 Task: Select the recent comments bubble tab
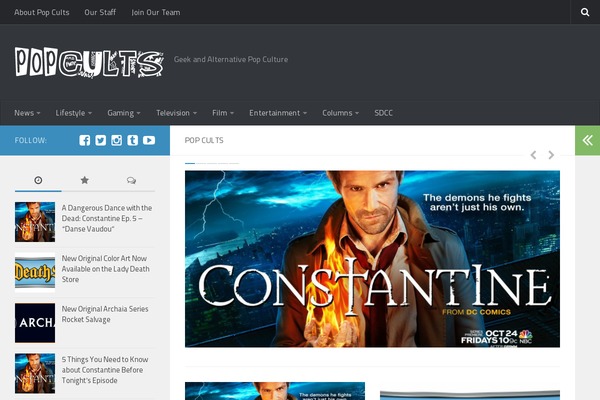[x=131, y=180]
